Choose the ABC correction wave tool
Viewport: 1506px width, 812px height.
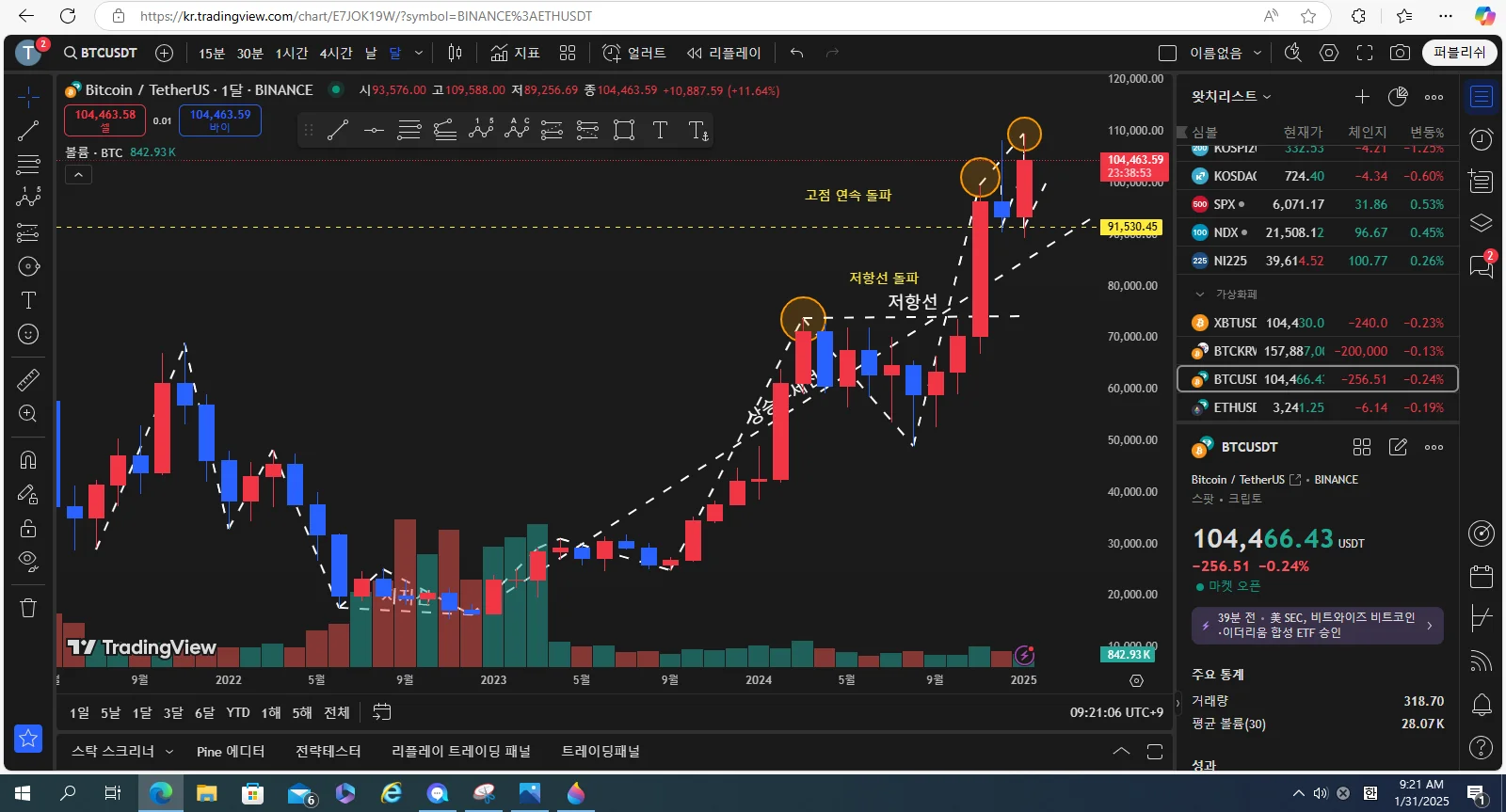click(x=517, y=130)
